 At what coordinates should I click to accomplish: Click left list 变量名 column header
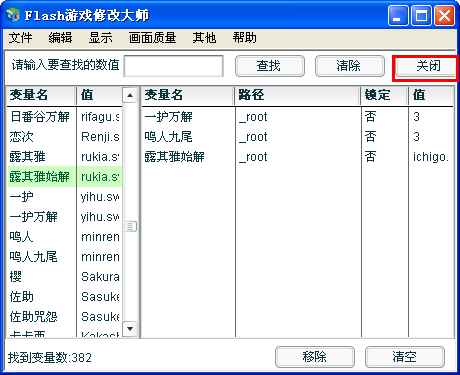pos(41,96)
